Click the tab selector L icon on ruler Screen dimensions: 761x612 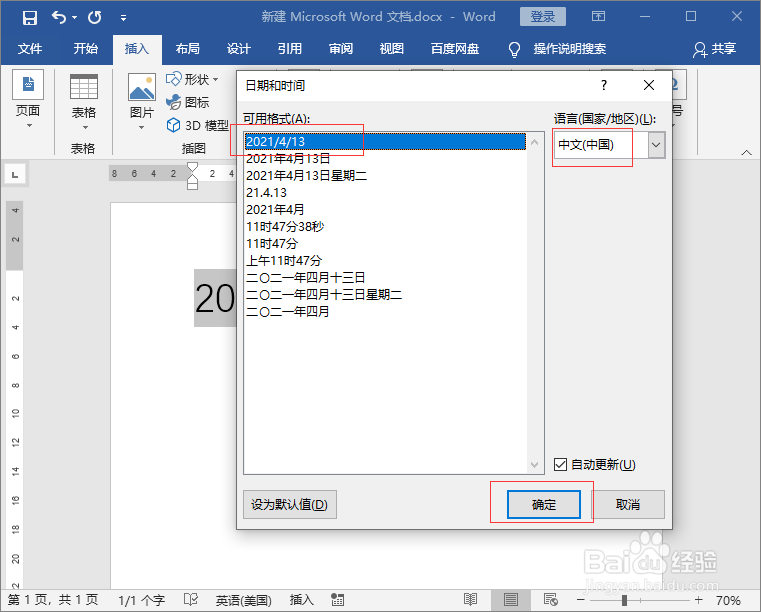point(15,175)
